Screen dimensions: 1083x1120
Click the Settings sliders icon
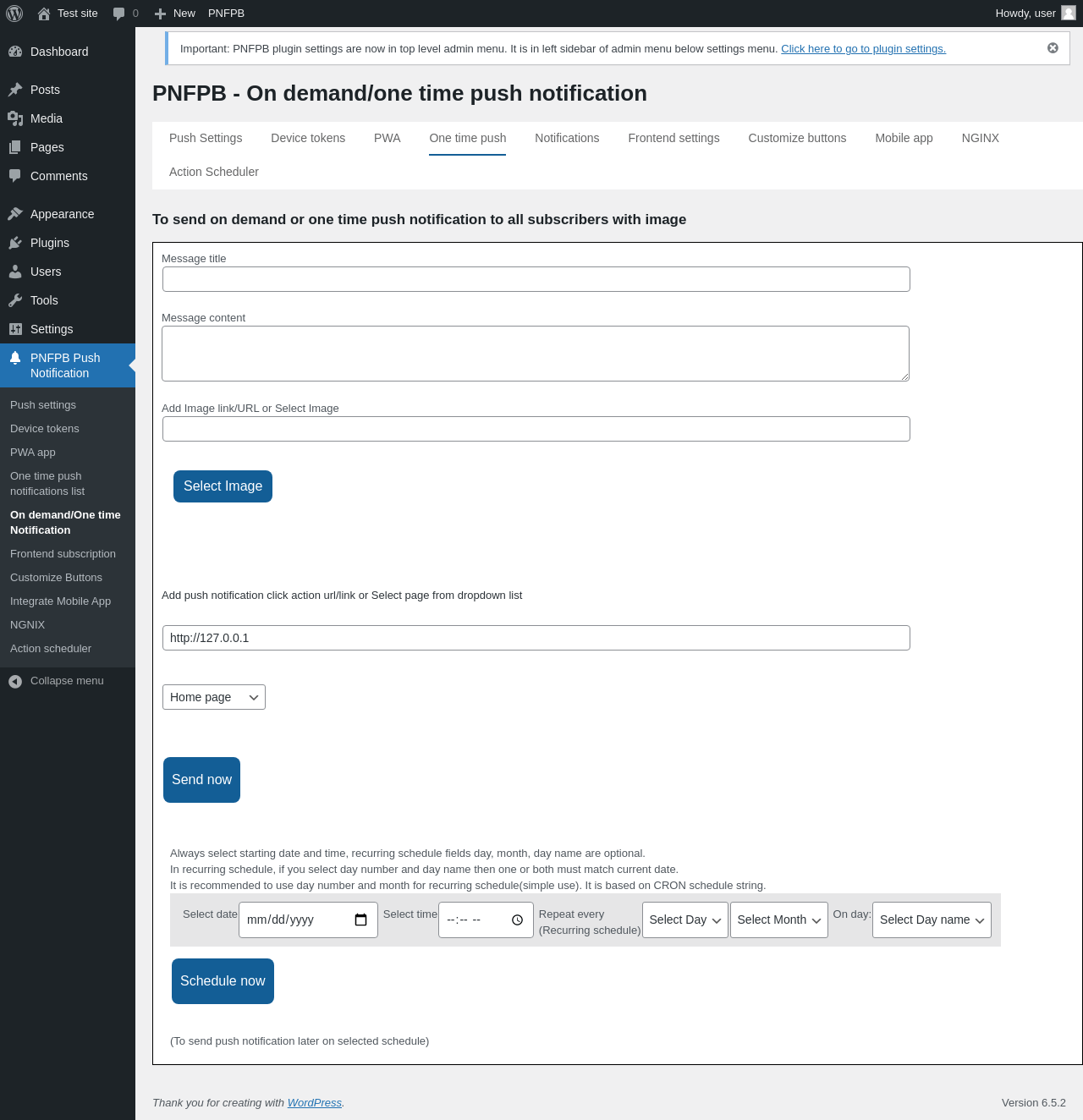click(x=15, y=329)
